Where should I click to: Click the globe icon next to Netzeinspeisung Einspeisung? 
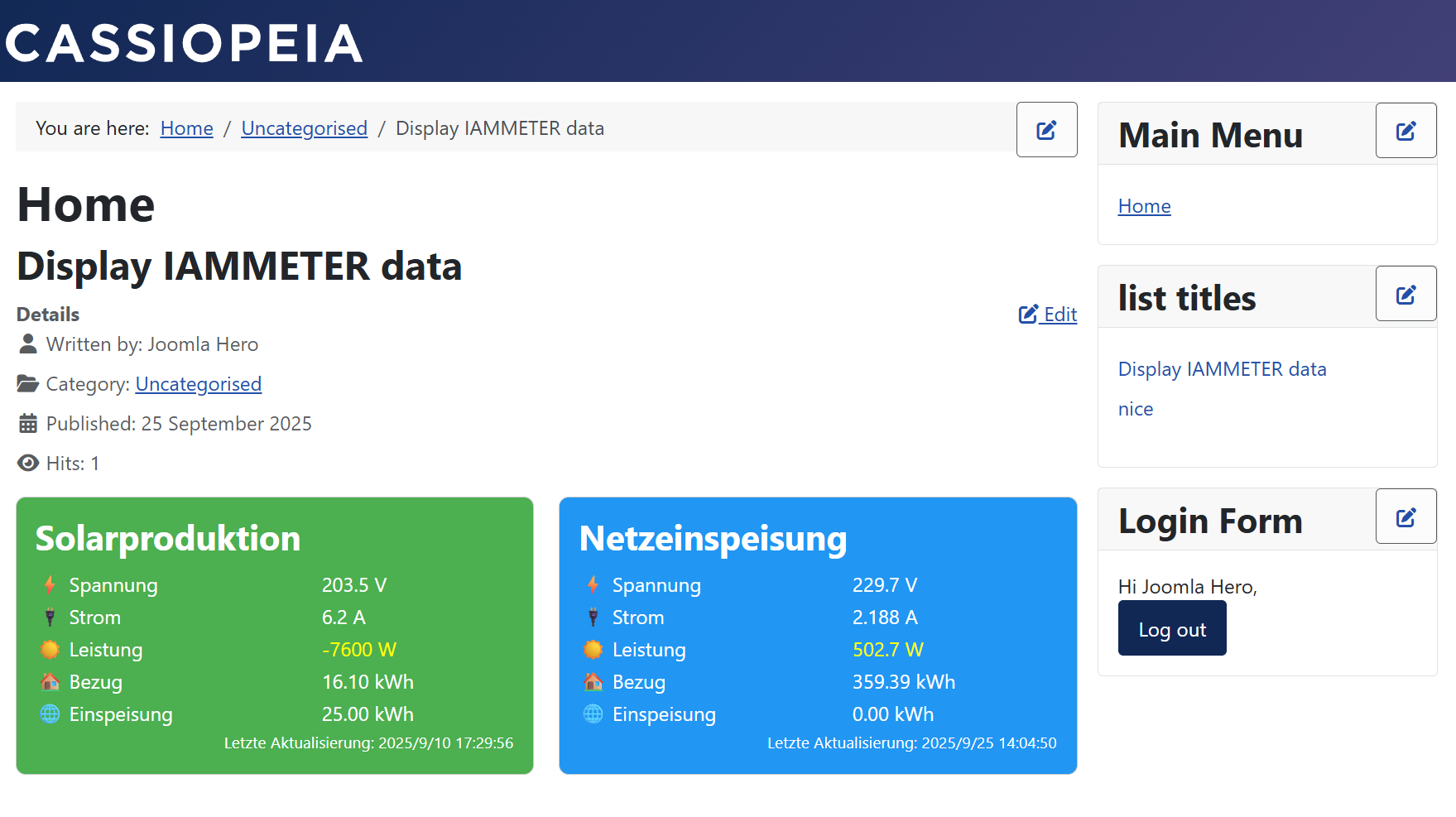[x=593, y=714]
